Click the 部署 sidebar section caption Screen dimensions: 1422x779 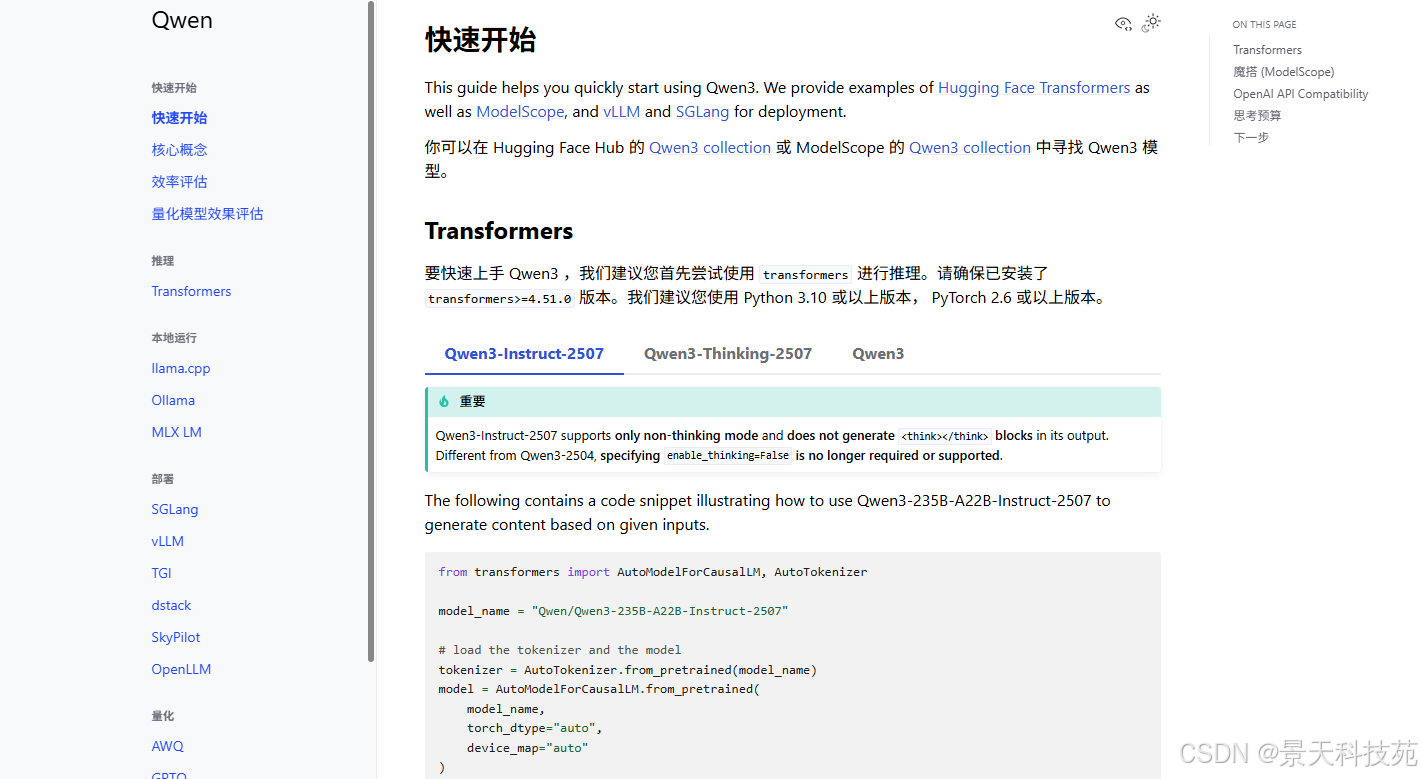coord(163,479)
